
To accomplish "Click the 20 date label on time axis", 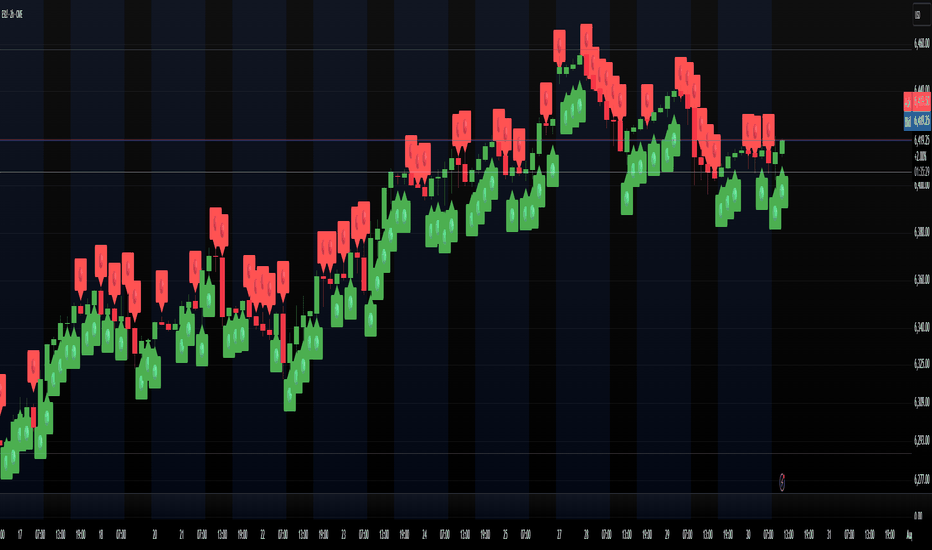I will (155, 535).
